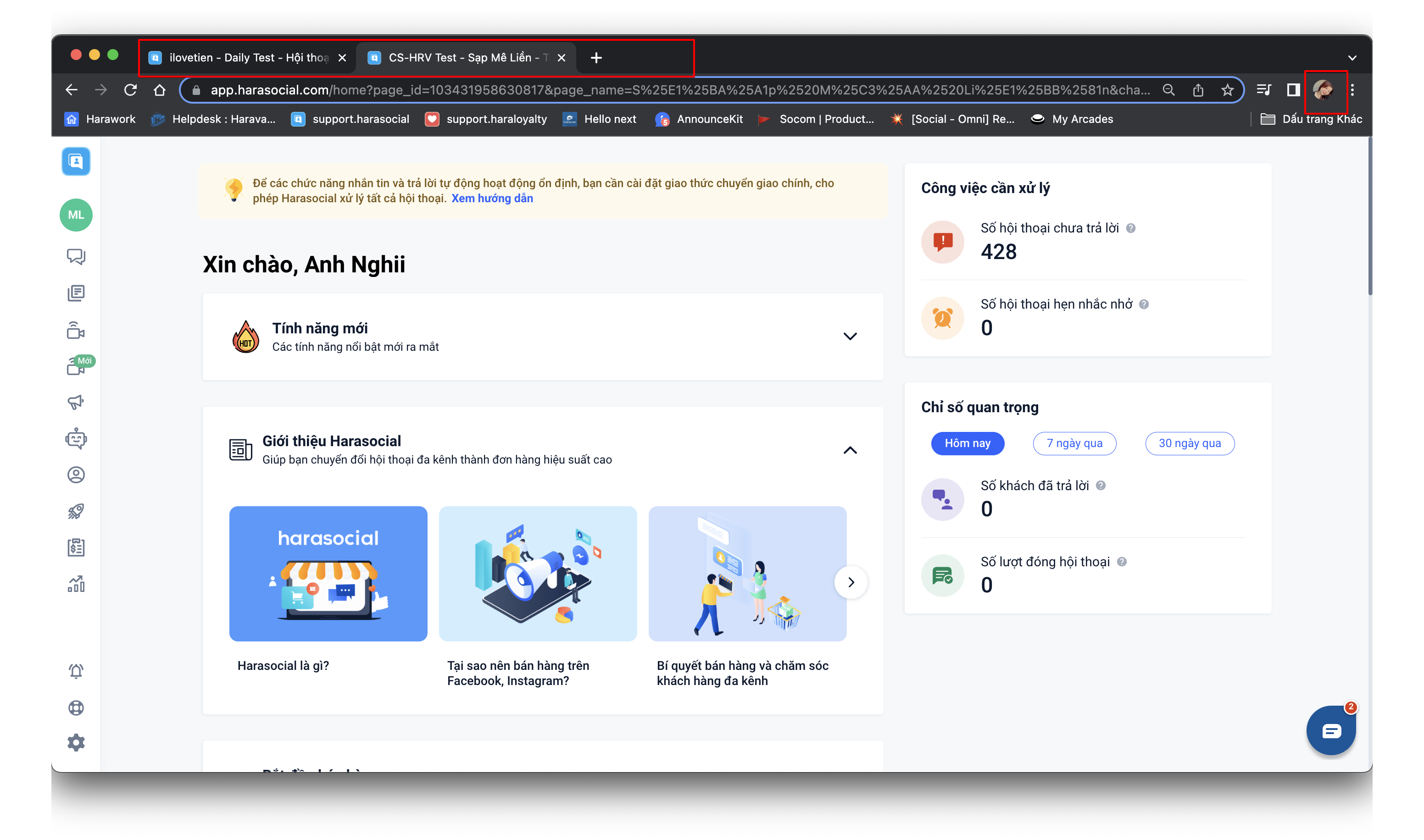Select the 30 ngày qua filter

[1189, 443]
